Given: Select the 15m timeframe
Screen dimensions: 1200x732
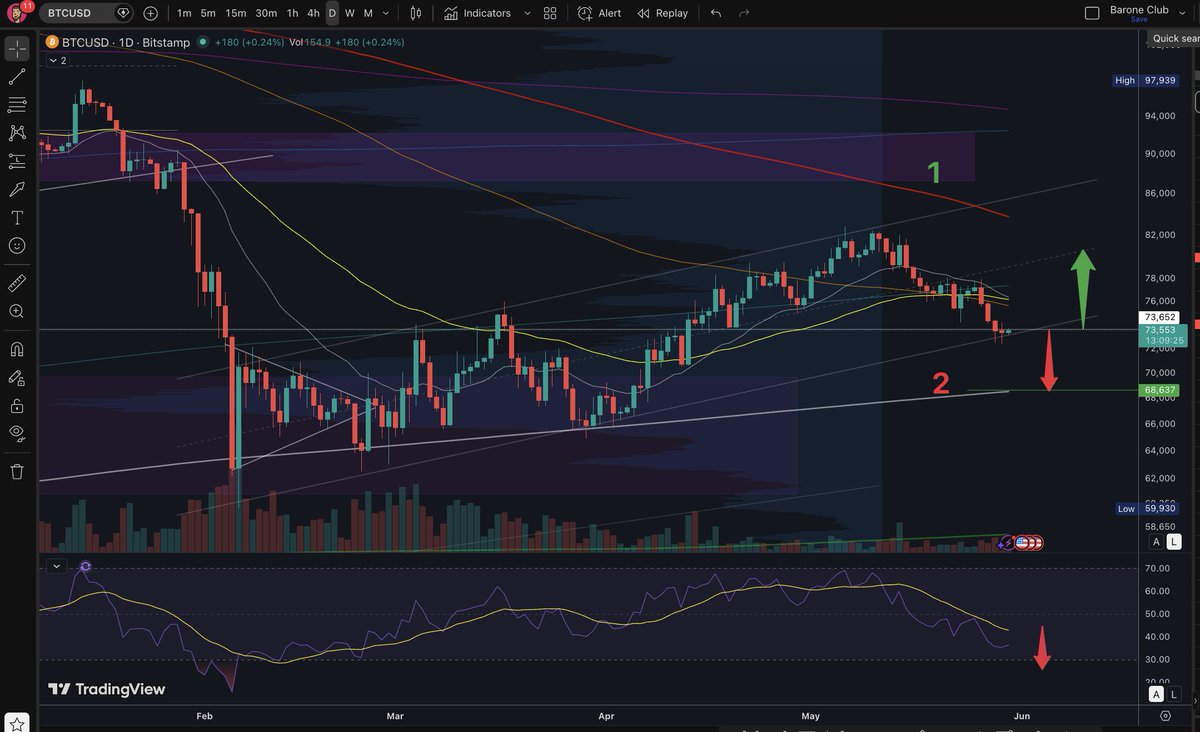Looking at the screenshot, I should coord(236,13).
